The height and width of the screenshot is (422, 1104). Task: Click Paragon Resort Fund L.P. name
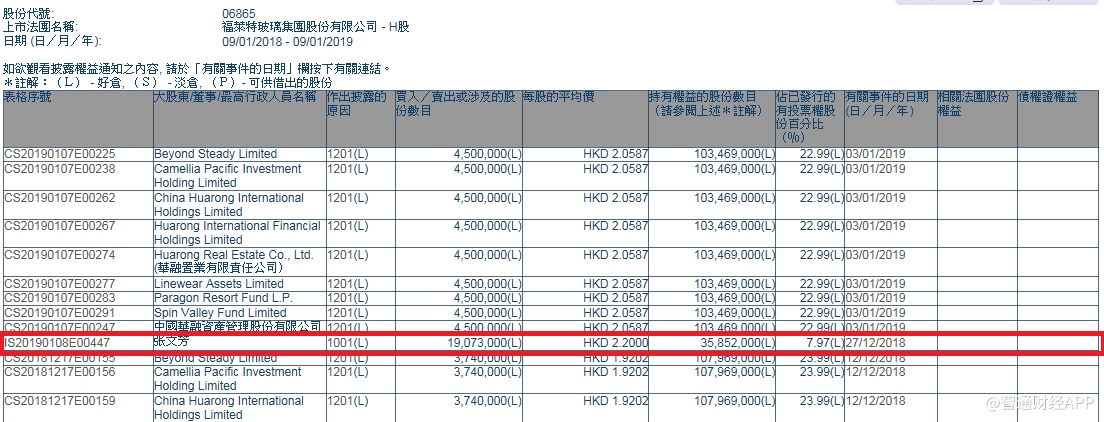pos(223,297)
